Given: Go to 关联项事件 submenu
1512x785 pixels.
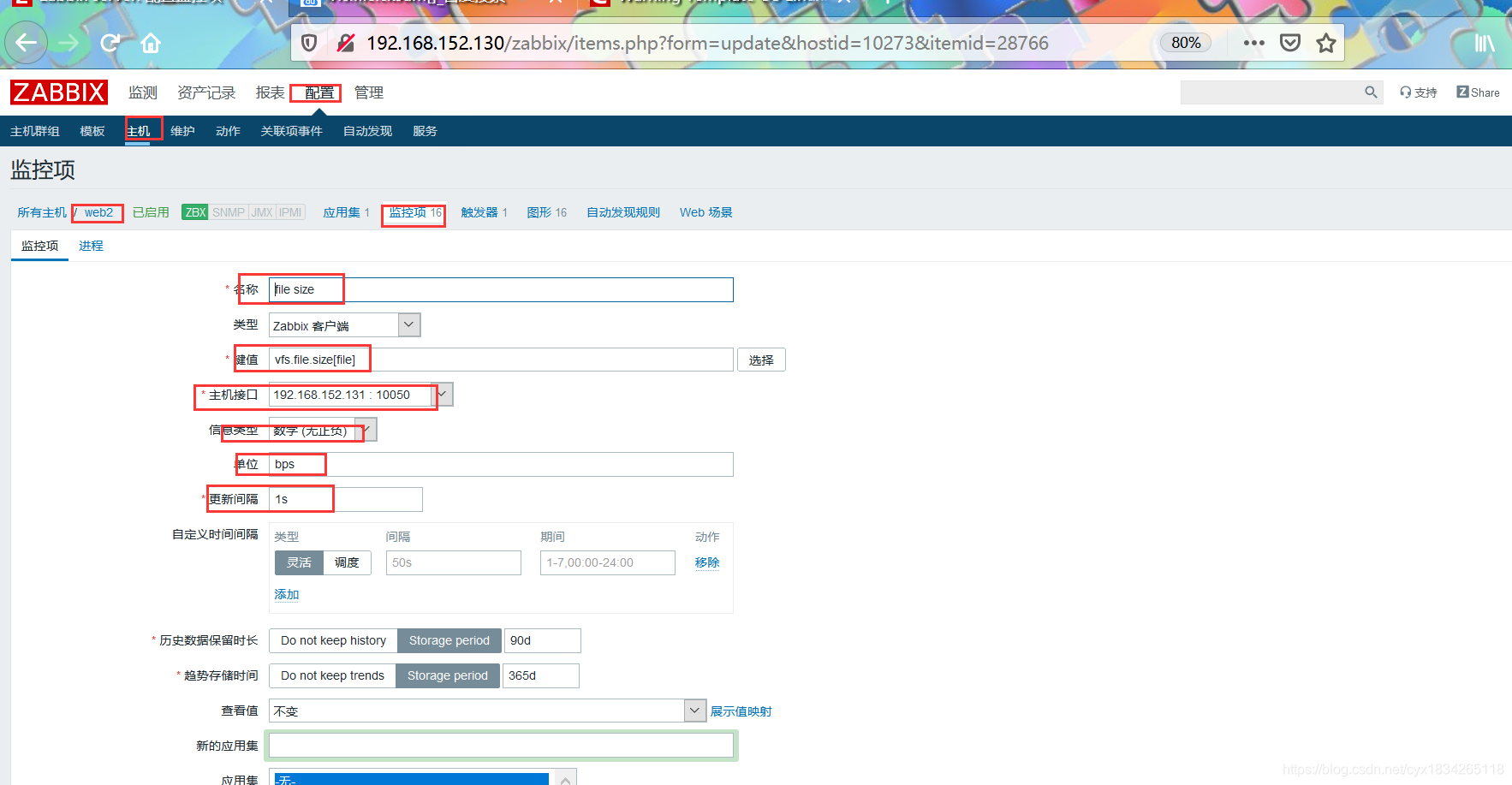Looking at the screenshot, I should click(x=292, y=131).
